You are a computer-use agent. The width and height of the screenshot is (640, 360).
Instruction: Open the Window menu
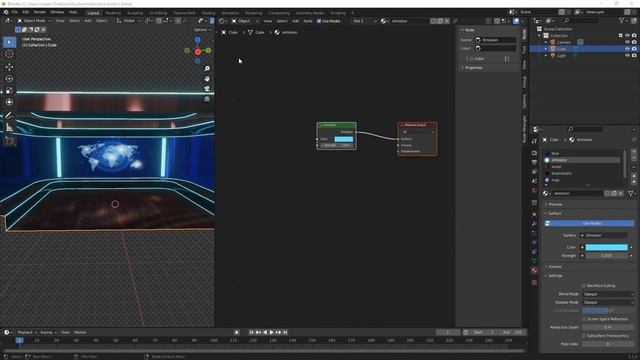pos(57,12)
